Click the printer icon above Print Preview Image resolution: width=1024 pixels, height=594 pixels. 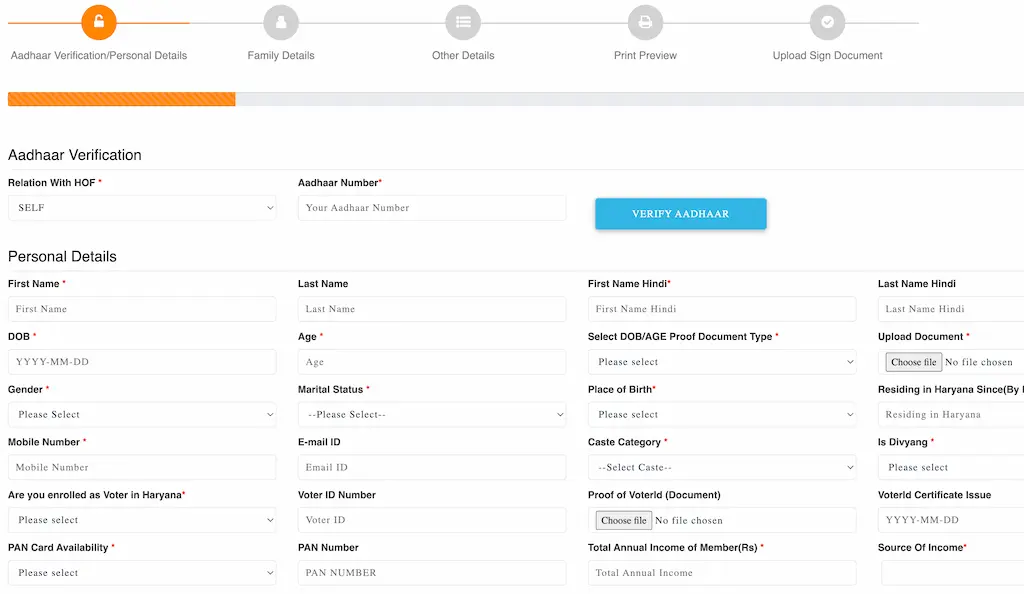[645, 21]
